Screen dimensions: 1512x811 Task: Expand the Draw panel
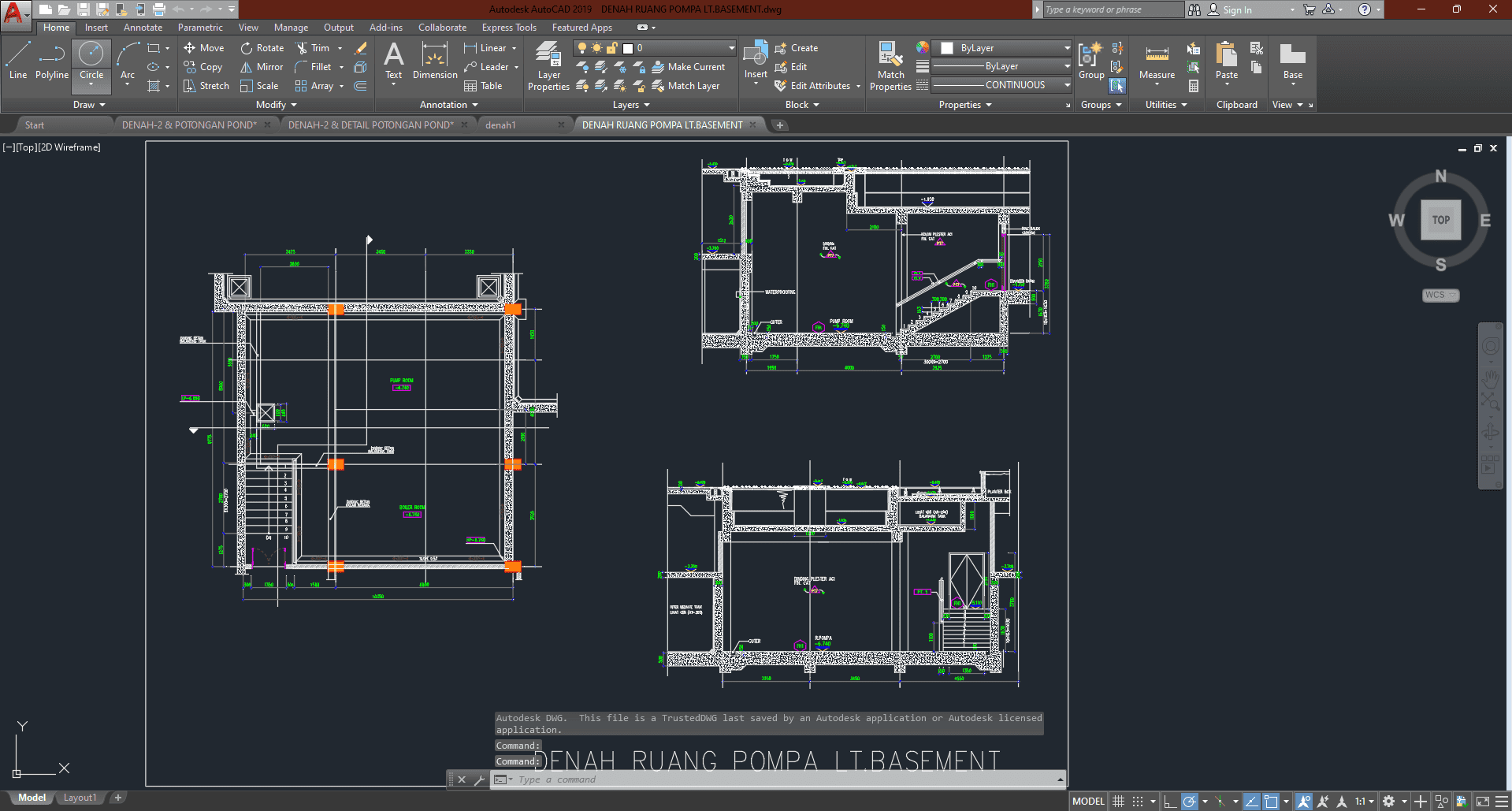click(89, 105)
